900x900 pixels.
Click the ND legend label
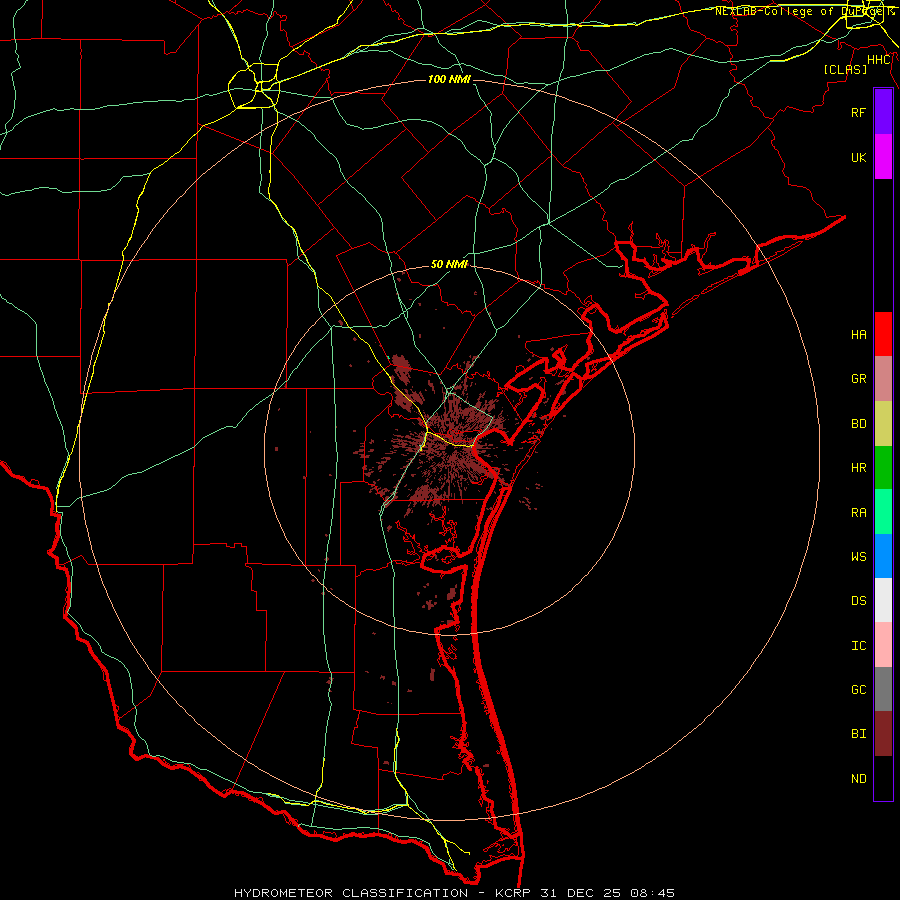(858, 779)
